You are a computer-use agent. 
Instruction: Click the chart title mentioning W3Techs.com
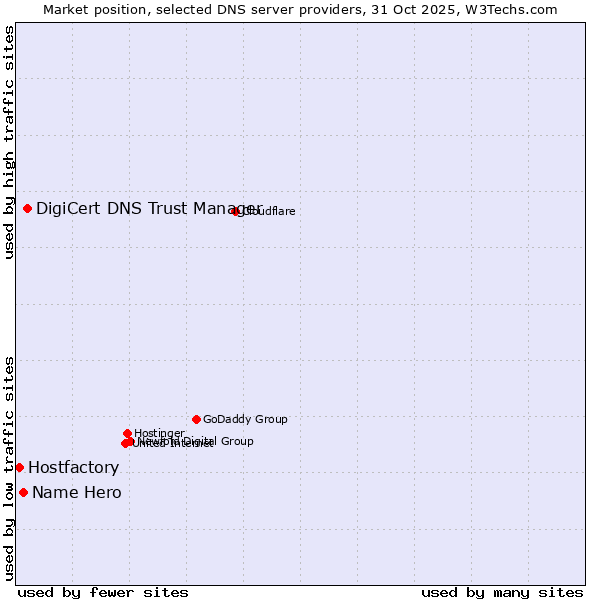(300, 9)
